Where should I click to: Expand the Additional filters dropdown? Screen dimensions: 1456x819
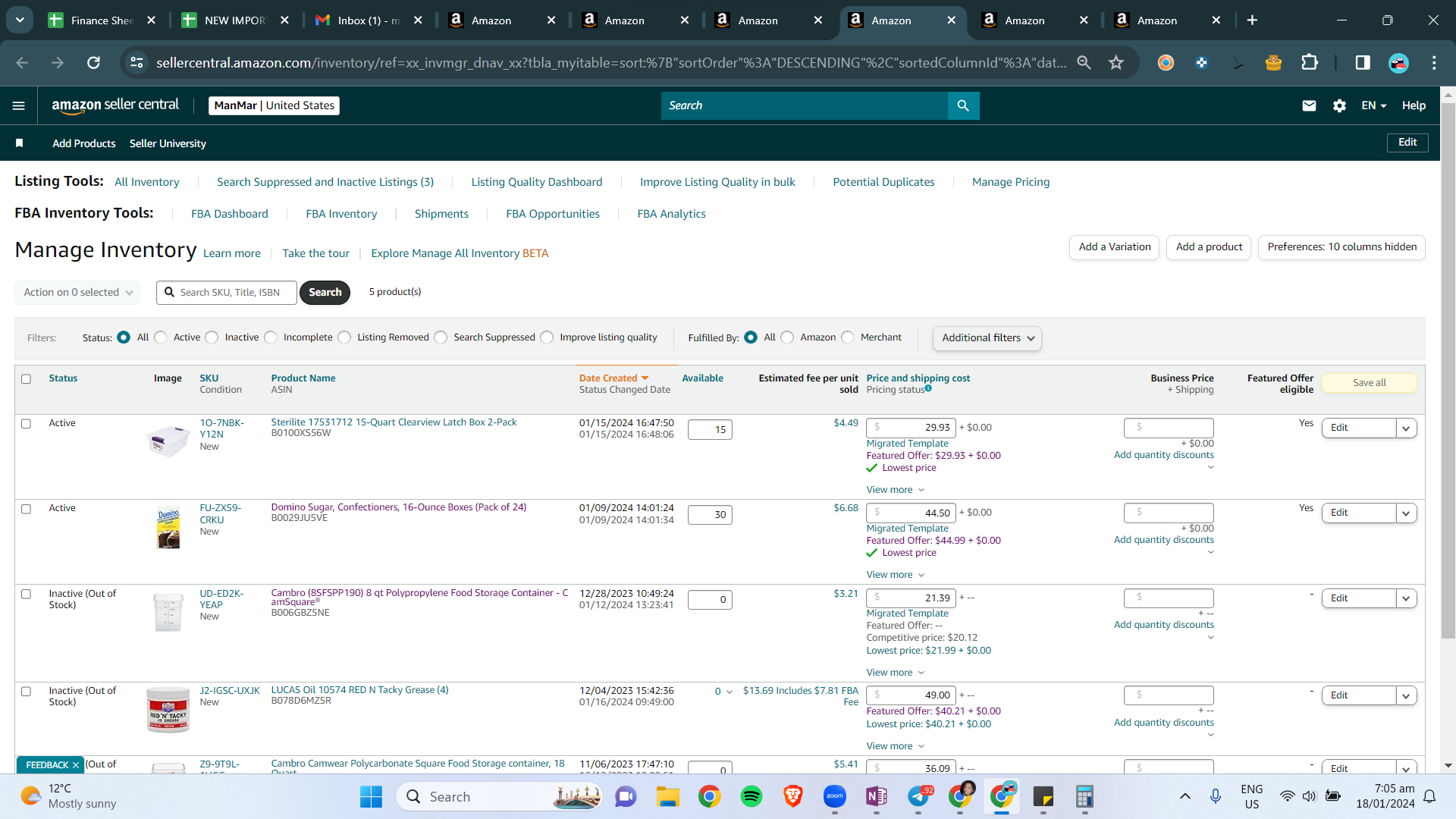(x=987, y=338)
